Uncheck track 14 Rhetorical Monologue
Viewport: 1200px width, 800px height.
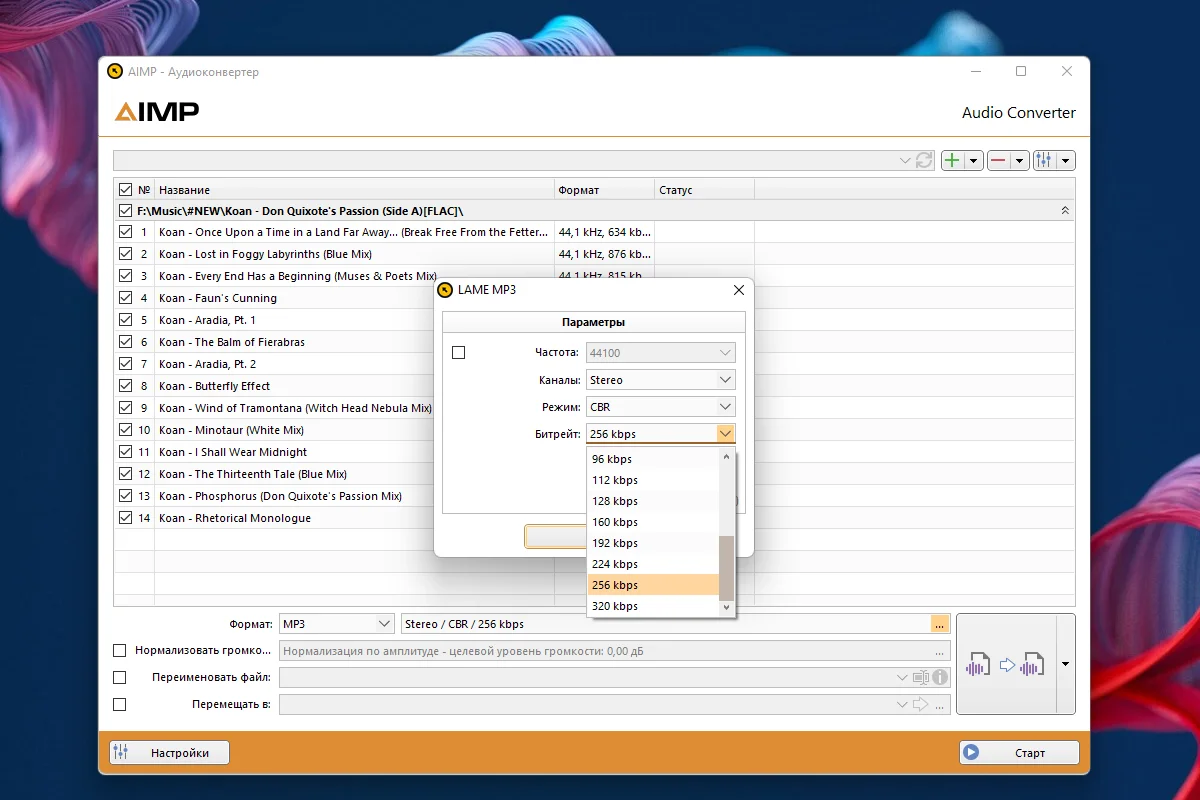125,518
